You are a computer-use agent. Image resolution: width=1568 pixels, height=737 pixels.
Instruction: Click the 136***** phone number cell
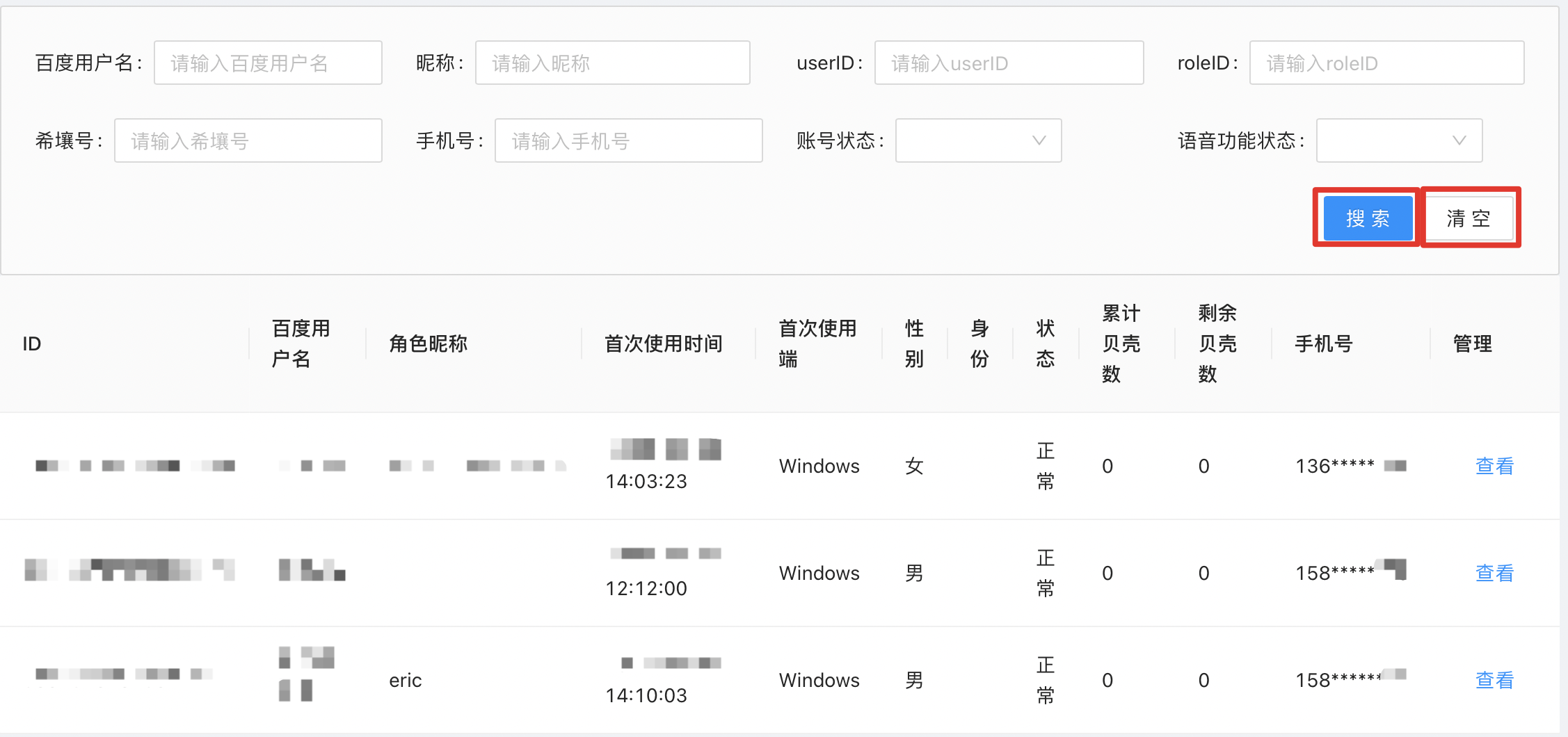click(x=1334, y=466)
